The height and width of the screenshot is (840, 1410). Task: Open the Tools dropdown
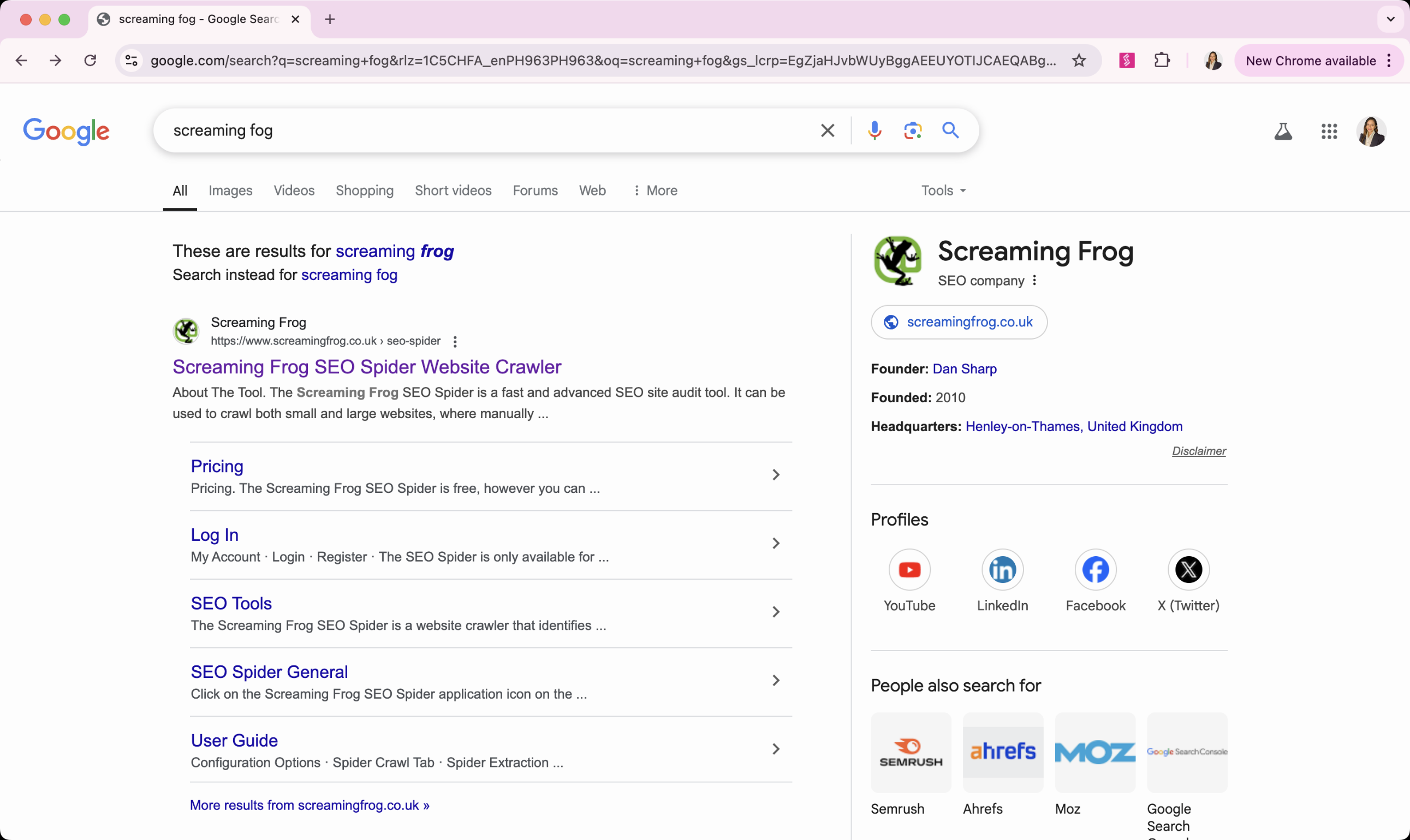point(943,190)
